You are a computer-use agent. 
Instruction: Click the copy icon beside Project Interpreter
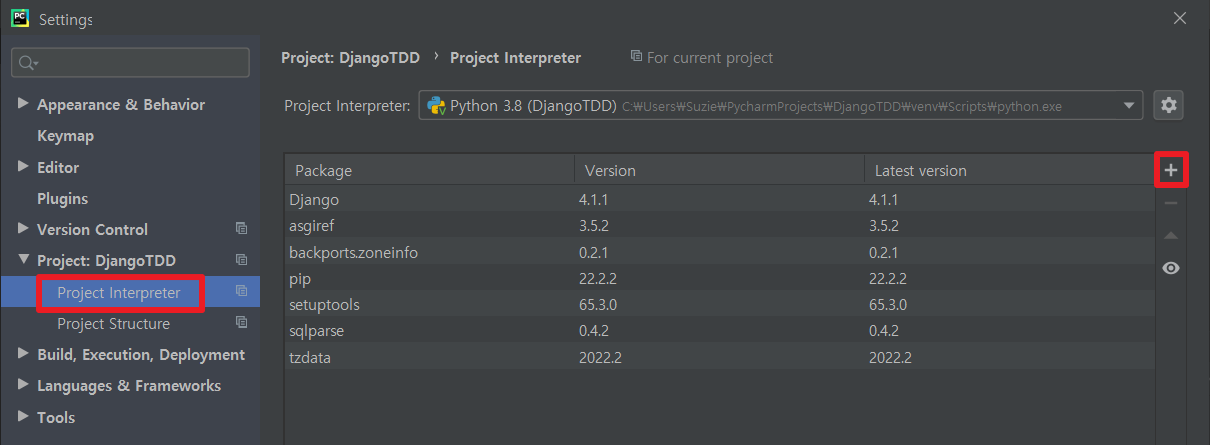[x=241, y=292]
